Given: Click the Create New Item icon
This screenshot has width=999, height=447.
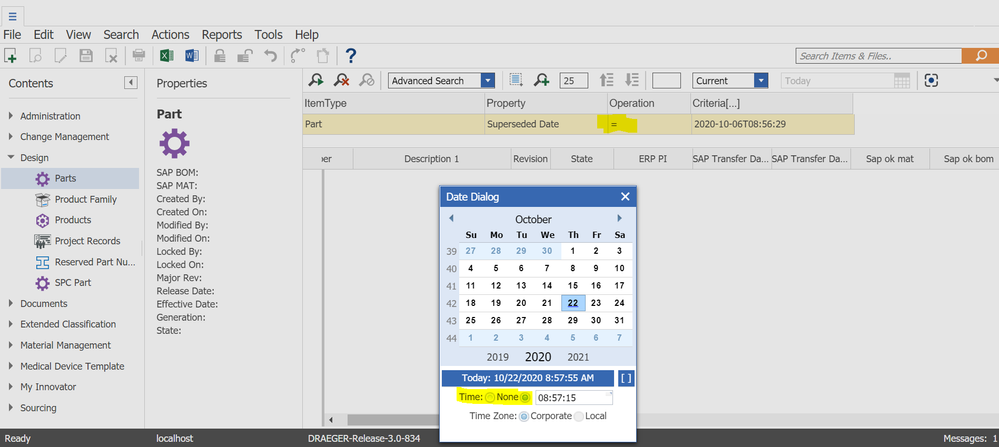Looking at the screenshot, I should (x=10, y=56).
